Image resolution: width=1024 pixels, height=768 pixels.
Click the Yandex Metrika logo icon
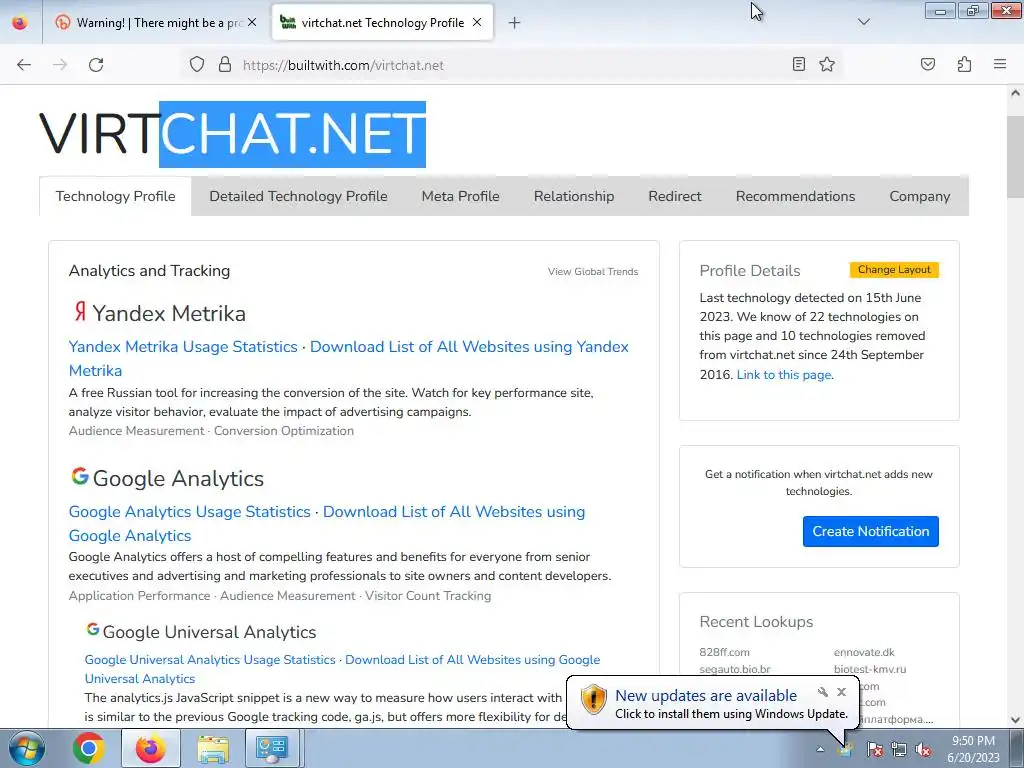coord(80,311)
